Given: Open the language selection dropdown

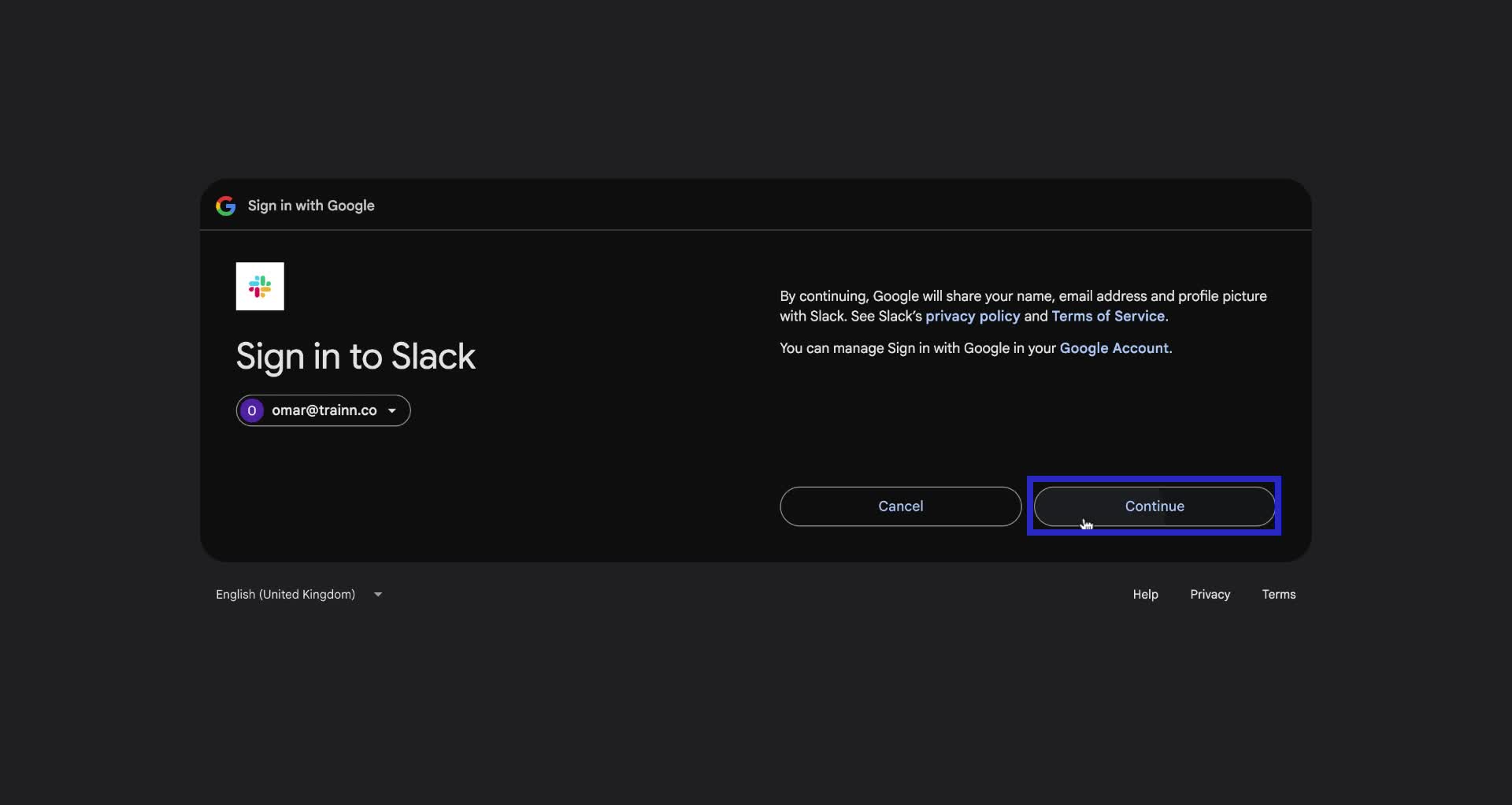Looking at the screenshot, I should coord(299,594).
